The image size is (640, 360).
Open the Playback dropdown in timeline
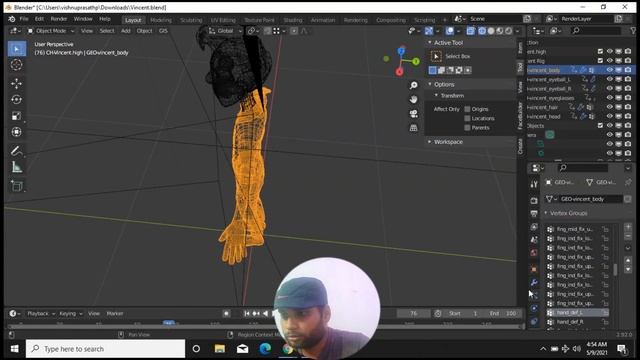tap(40, 313)
